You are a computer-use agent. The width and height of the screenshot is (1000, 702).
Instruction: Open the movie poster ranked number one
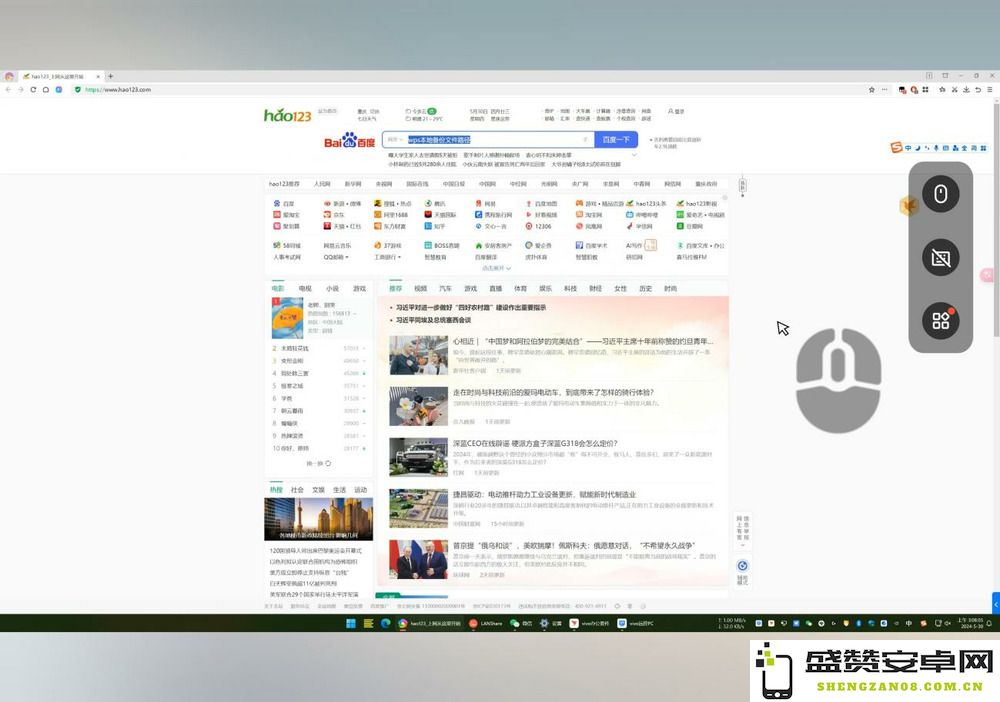(x=288, y=318)
